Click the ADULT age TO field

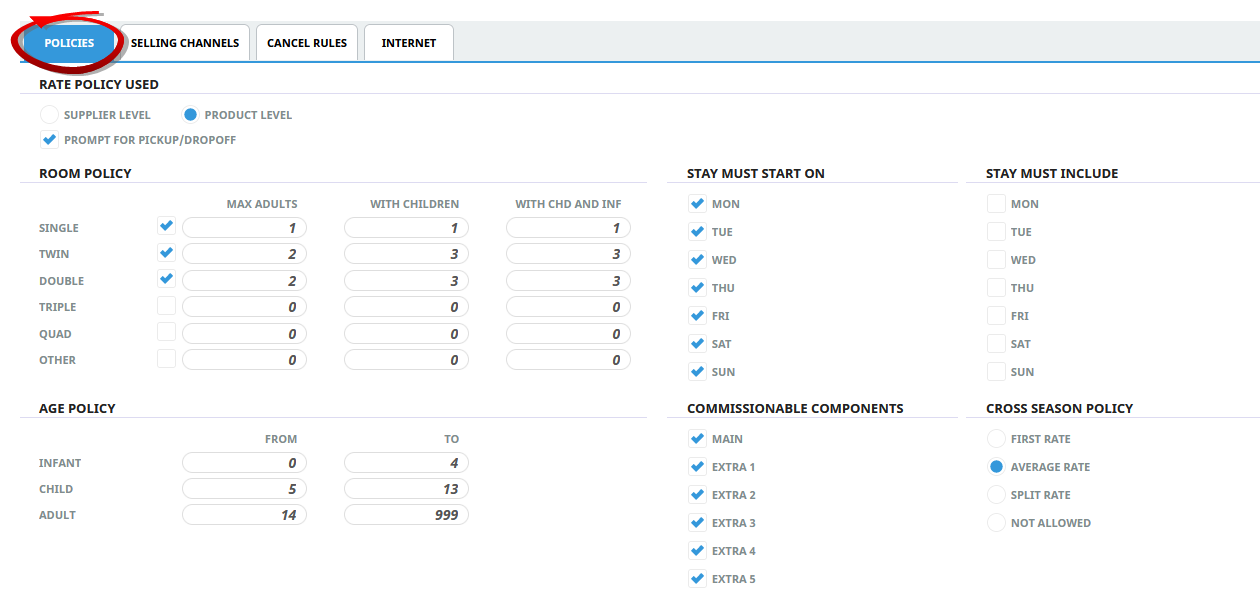coord(406,514)
